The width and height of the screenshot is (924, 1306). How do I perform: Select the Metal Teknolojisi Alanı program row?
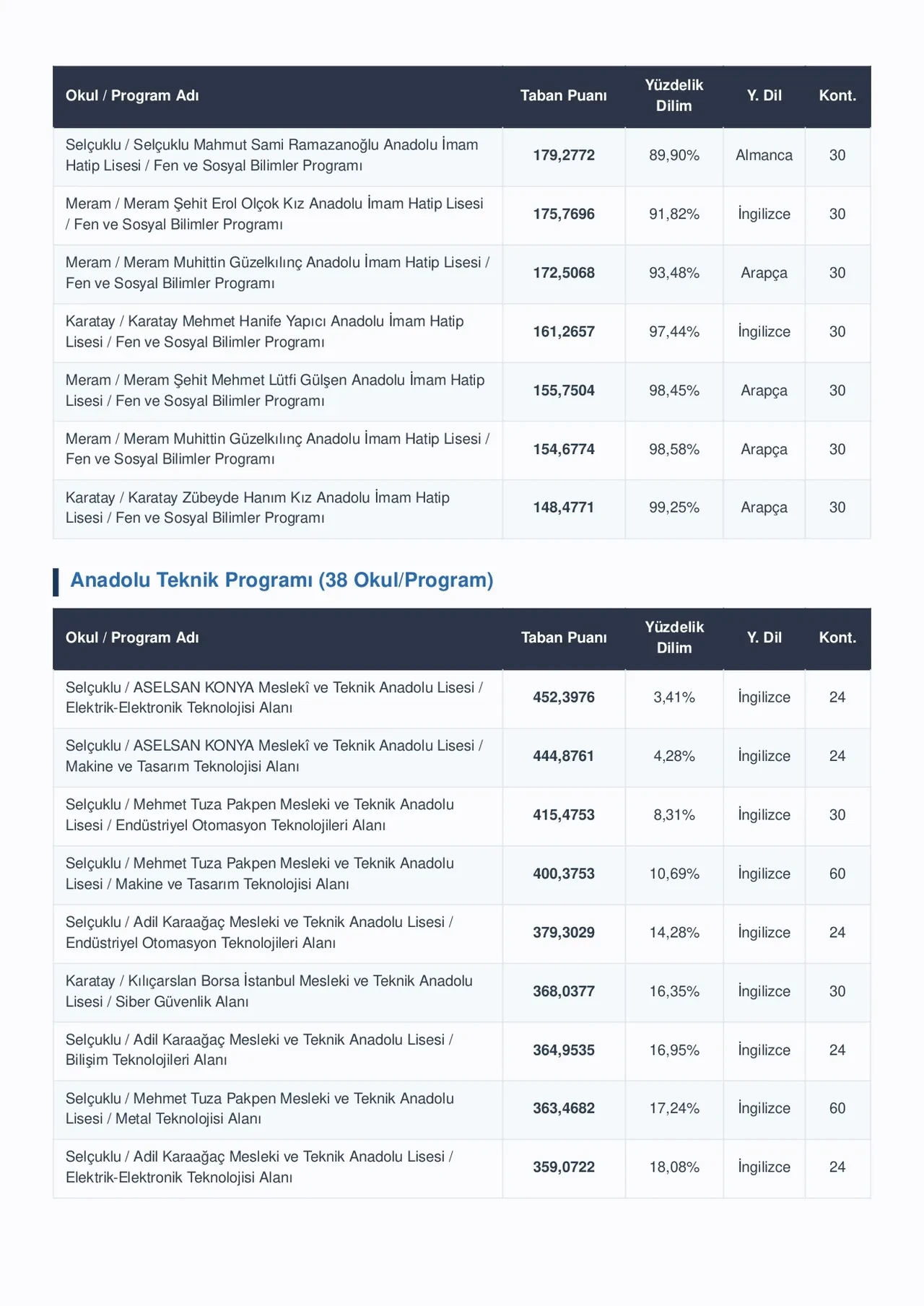[462, 1109]
